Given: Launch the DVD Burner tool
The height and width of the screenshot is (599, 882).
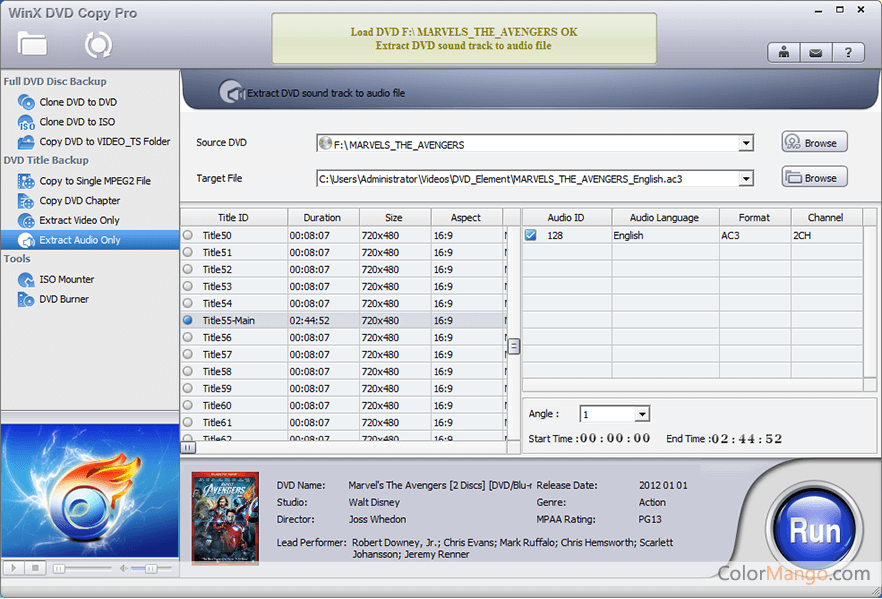Looking at the screenshot, I should (x=63, y=299).
